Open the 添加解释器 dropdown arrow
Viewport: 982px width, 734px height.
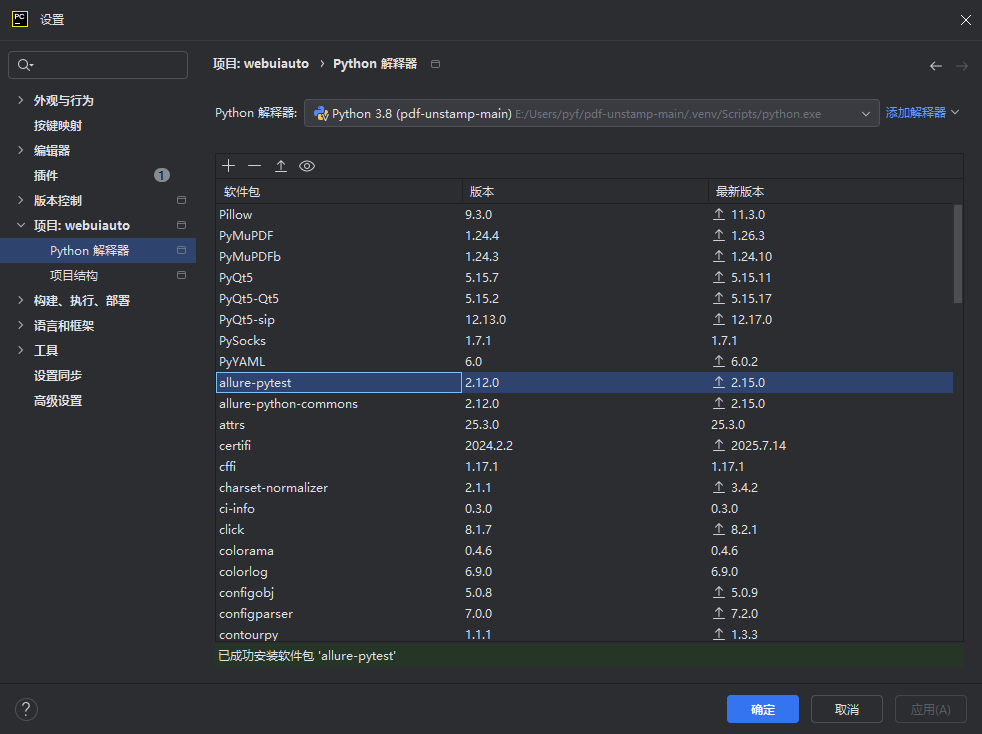point(955,112)
